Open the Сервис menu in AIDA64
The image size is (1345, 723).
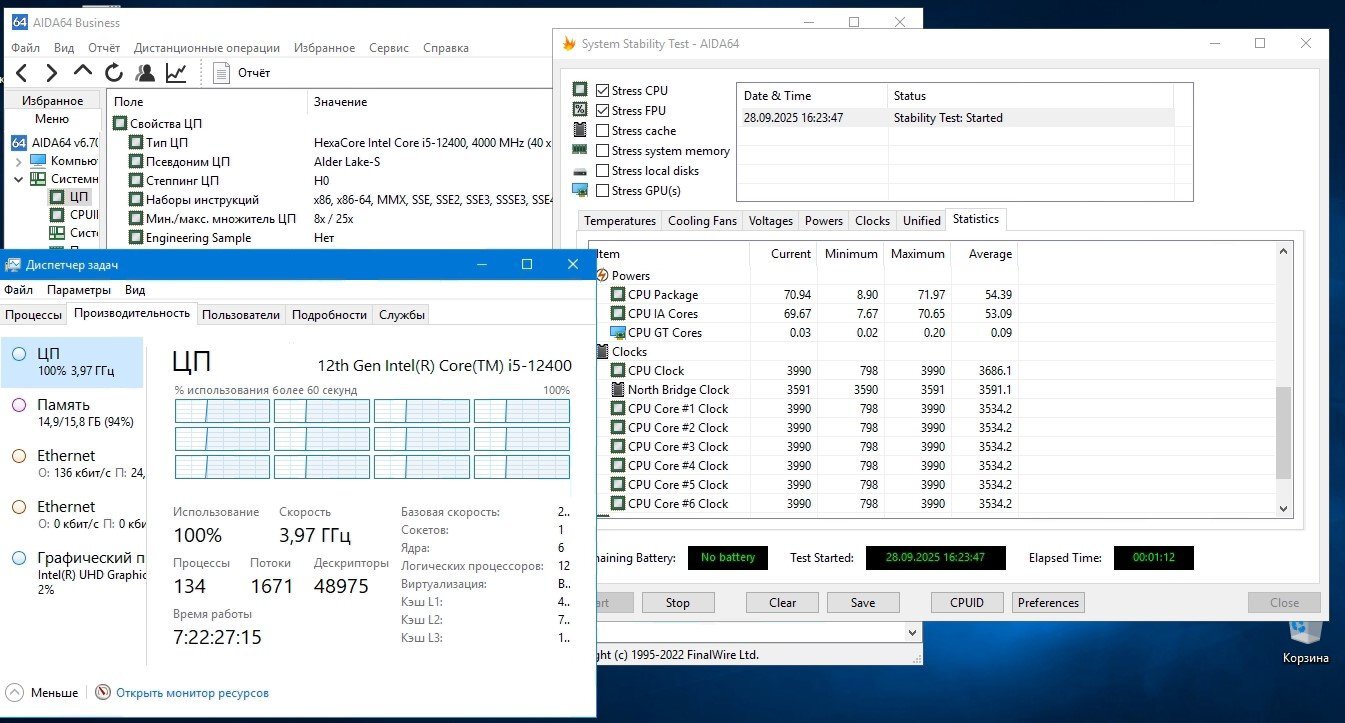pyautogui.click(x=388, y=47)
